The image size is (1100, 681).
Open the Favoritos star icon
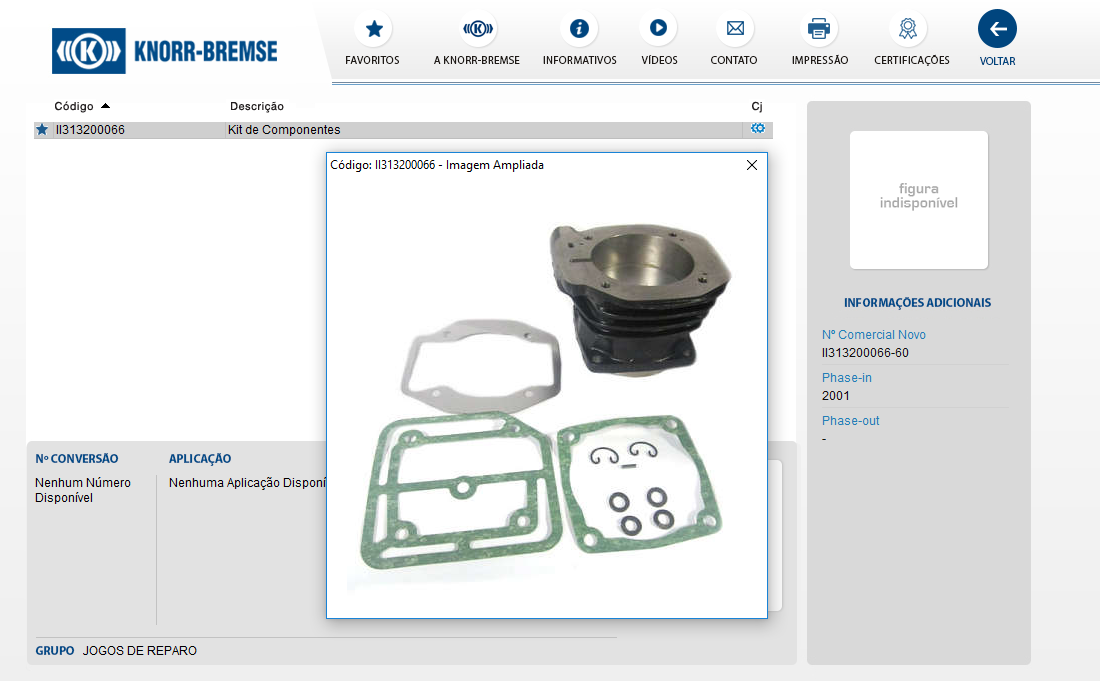click(x=373, y=29)
